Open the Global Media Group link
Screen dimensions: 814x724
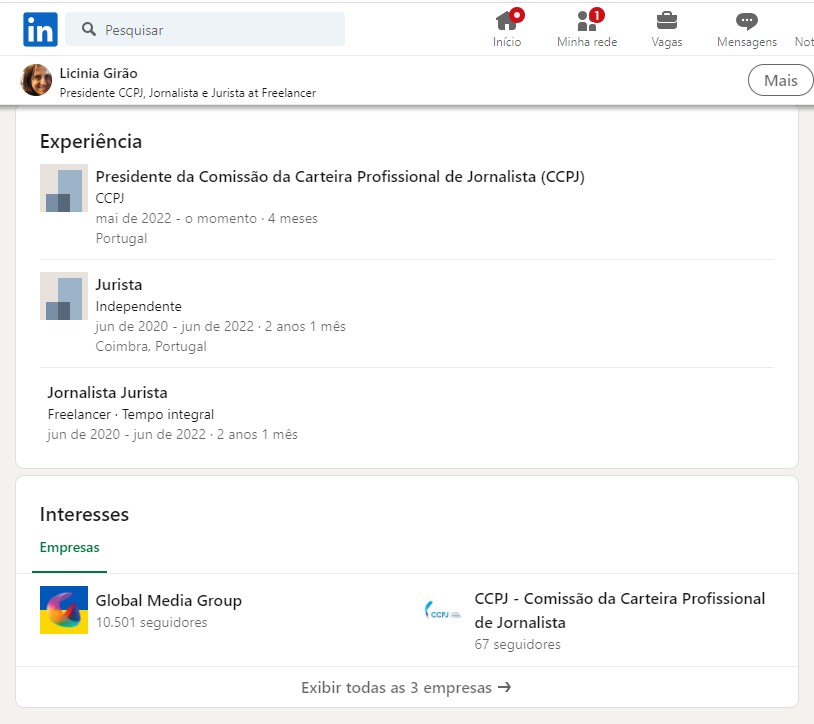168,601
